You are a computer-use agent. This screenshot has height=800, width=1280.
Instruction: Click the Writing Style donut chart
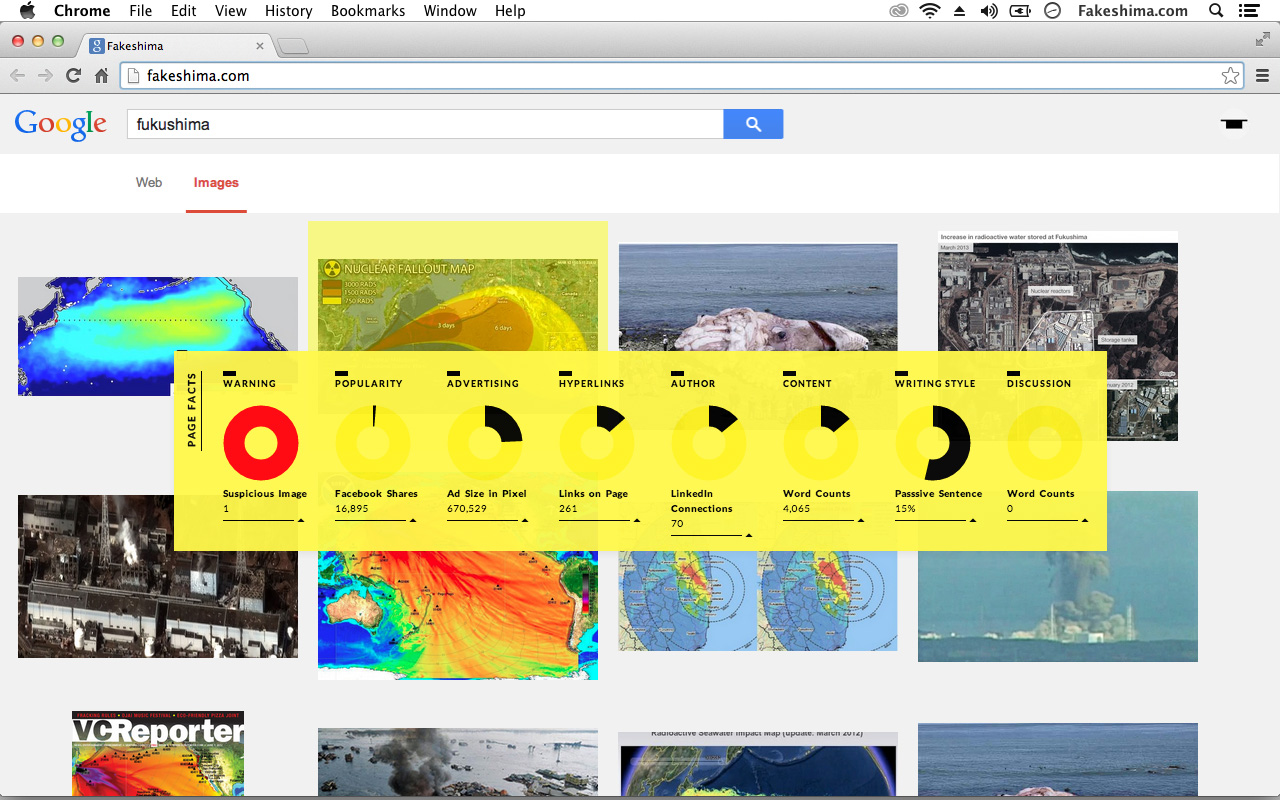[932, 443]
